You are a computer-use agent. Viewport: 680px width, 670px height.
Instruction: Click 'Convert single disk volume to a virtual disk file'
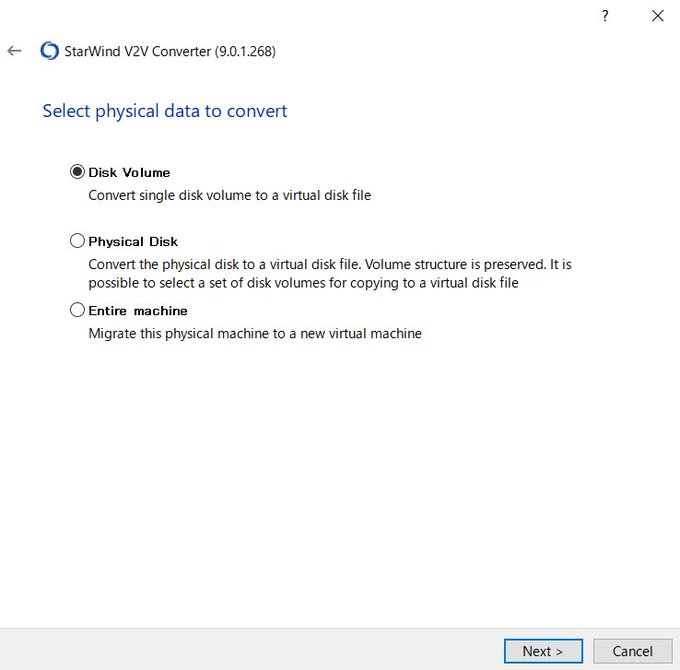tap(230, 196)
